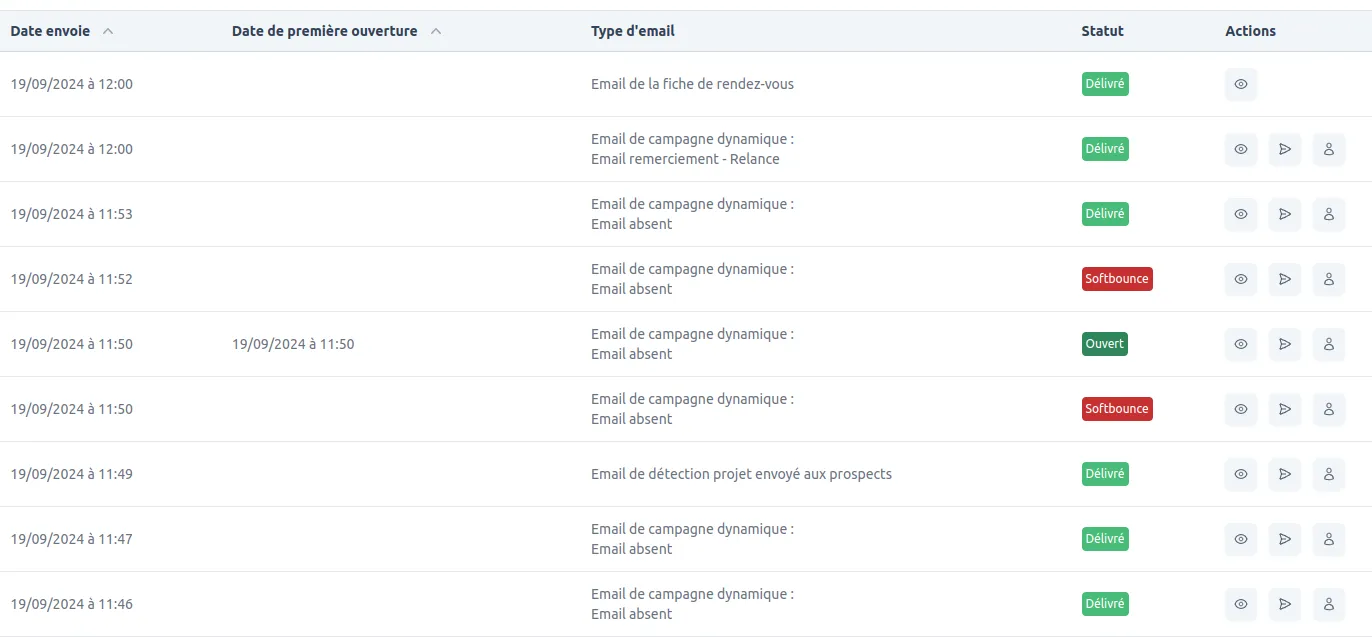Preview the 11:46 email using eye icon
Image resolution: width=1372 pixels, height=637 pixels.
(x=1241, y=604)
